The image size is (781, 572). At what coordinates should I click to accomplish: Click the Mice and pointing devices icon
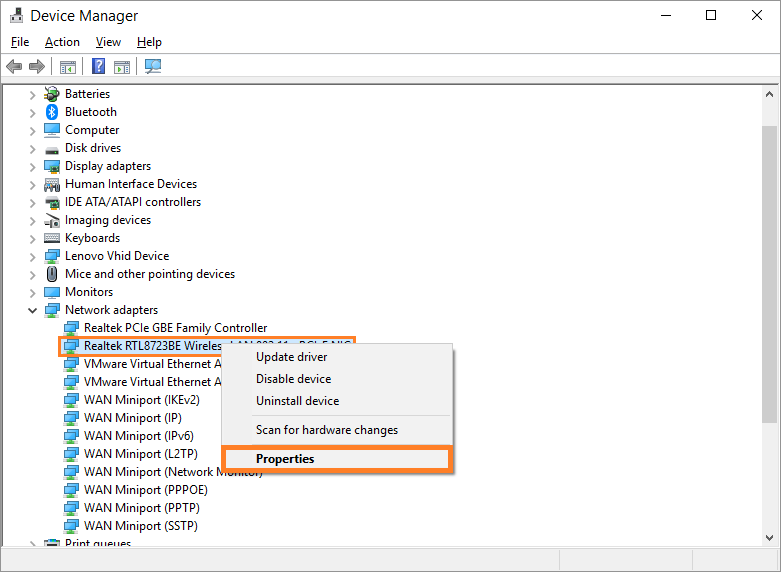[x=52, y=274]
